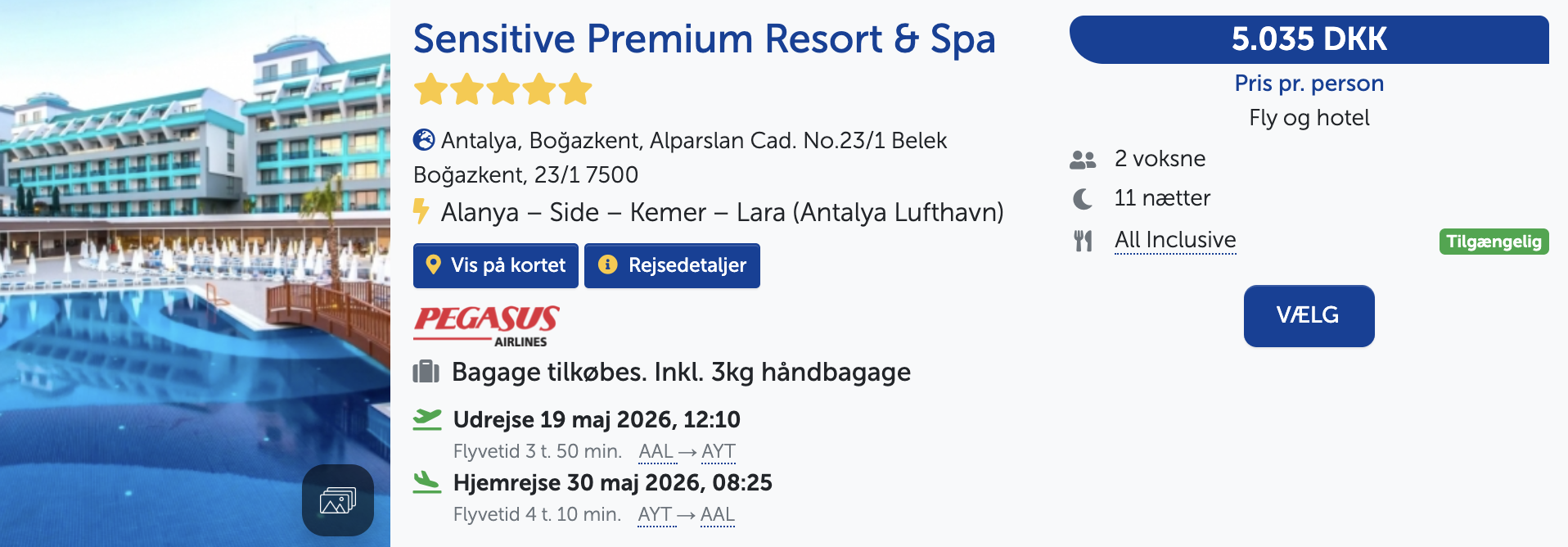
Task: Click the landing plane icon by Hjemrejse
Action: pyautogui.click(x=426, y=482)
